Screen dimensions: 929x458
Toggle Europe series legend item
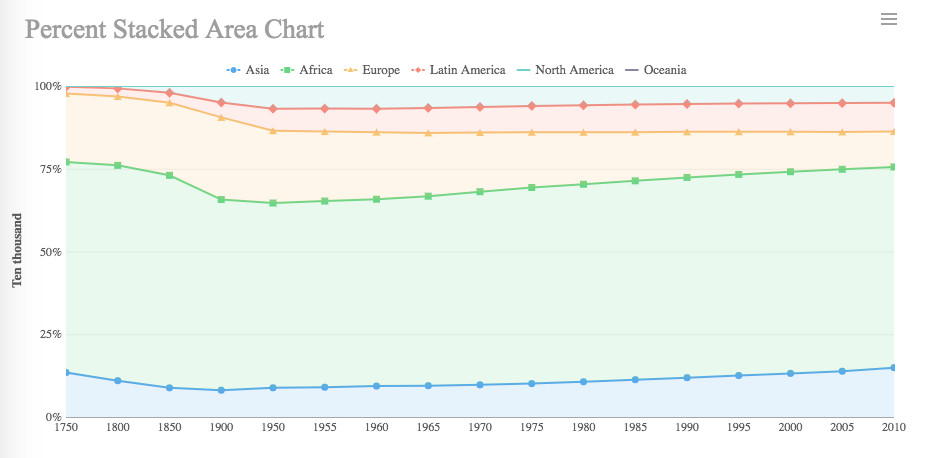(x=372, y=70)
